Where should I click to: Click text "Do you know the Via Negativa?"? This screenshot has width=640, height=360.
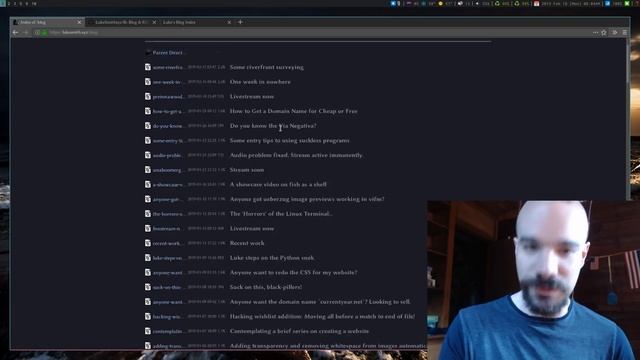273,126
